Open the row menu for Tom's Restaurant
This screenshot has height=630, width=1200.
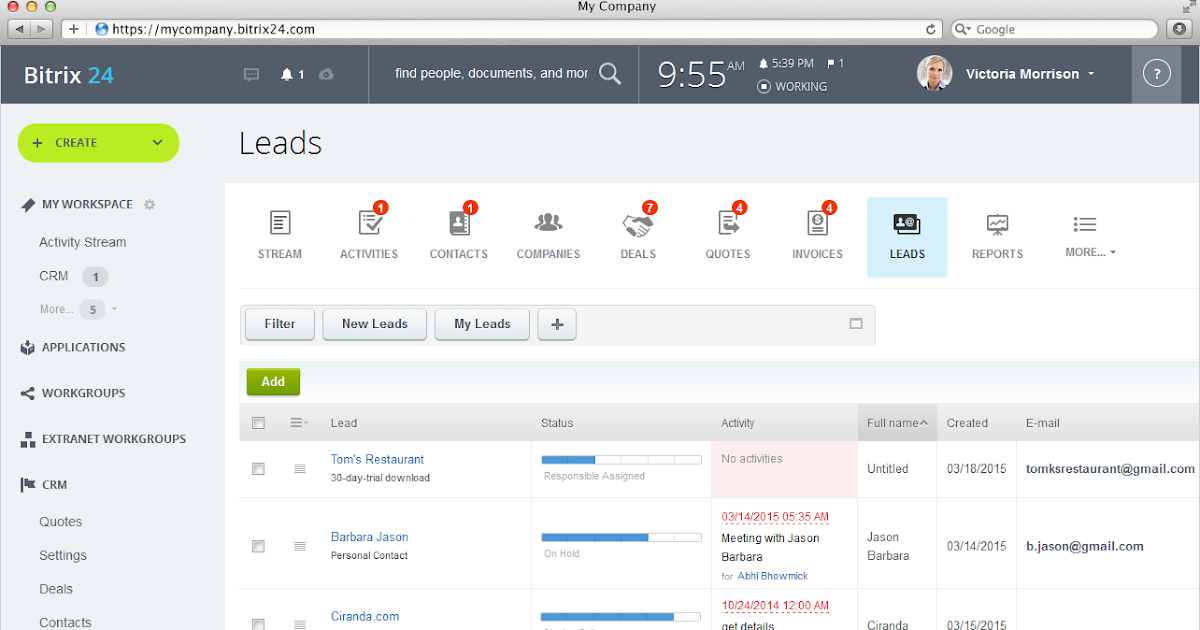click(299, 468)
